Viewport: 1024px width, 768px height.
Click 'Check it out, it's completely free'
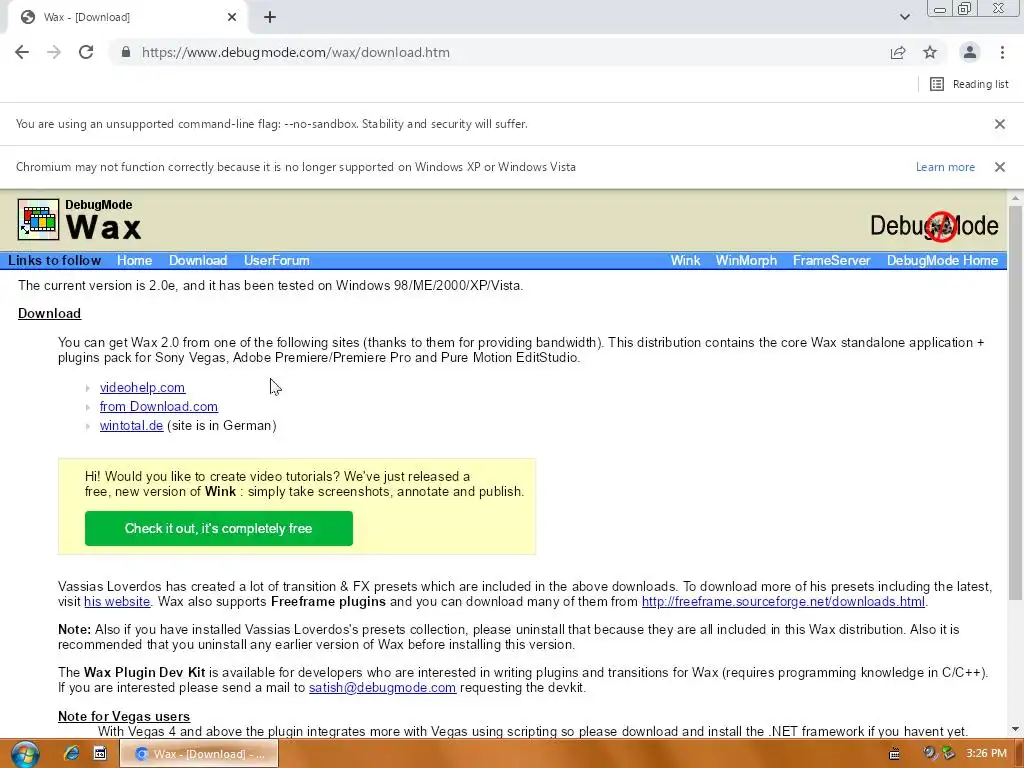(219, 528)
